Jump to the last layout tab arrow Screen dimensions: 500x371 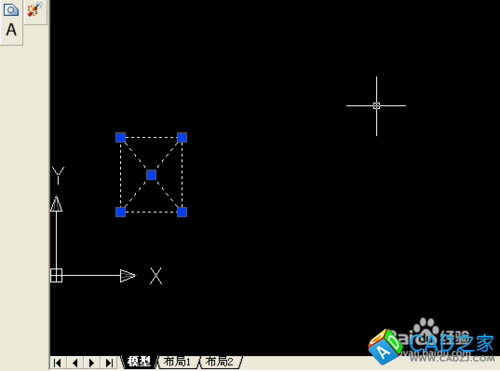click(x=109, y=363)
